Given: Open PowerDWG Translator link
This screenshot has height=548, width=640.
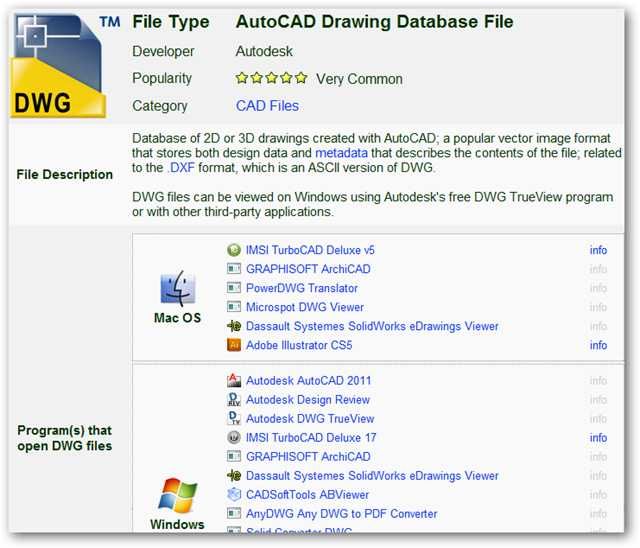Looking at the screenshot, I should (x=302, y=288).
